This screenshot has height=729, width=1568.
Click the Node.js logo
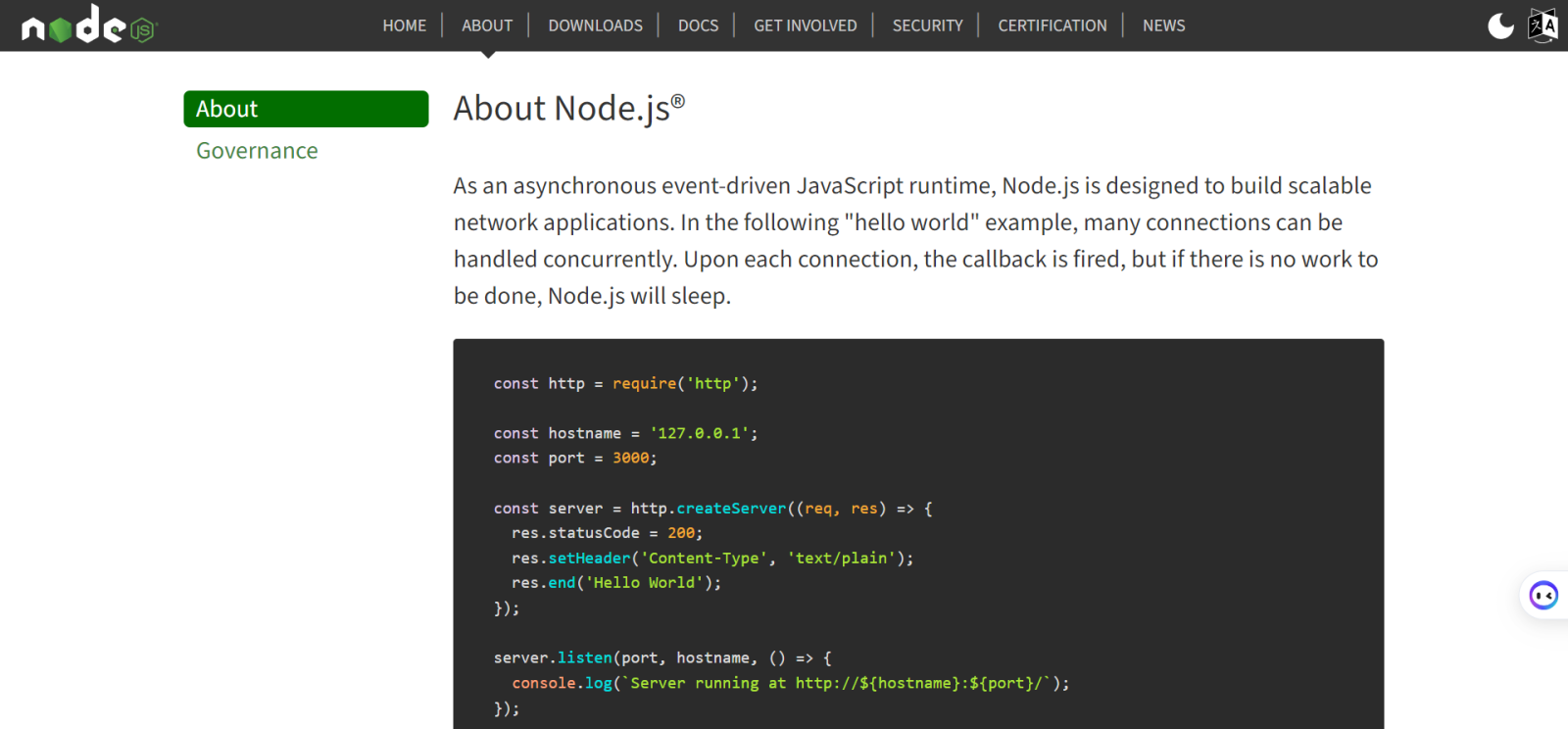89,24
